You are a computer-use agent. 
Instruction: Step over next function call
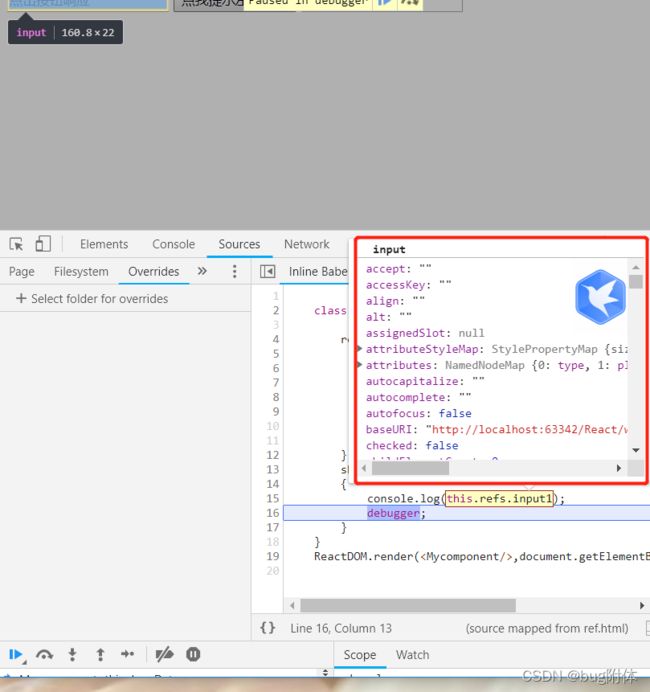(44, 654)
